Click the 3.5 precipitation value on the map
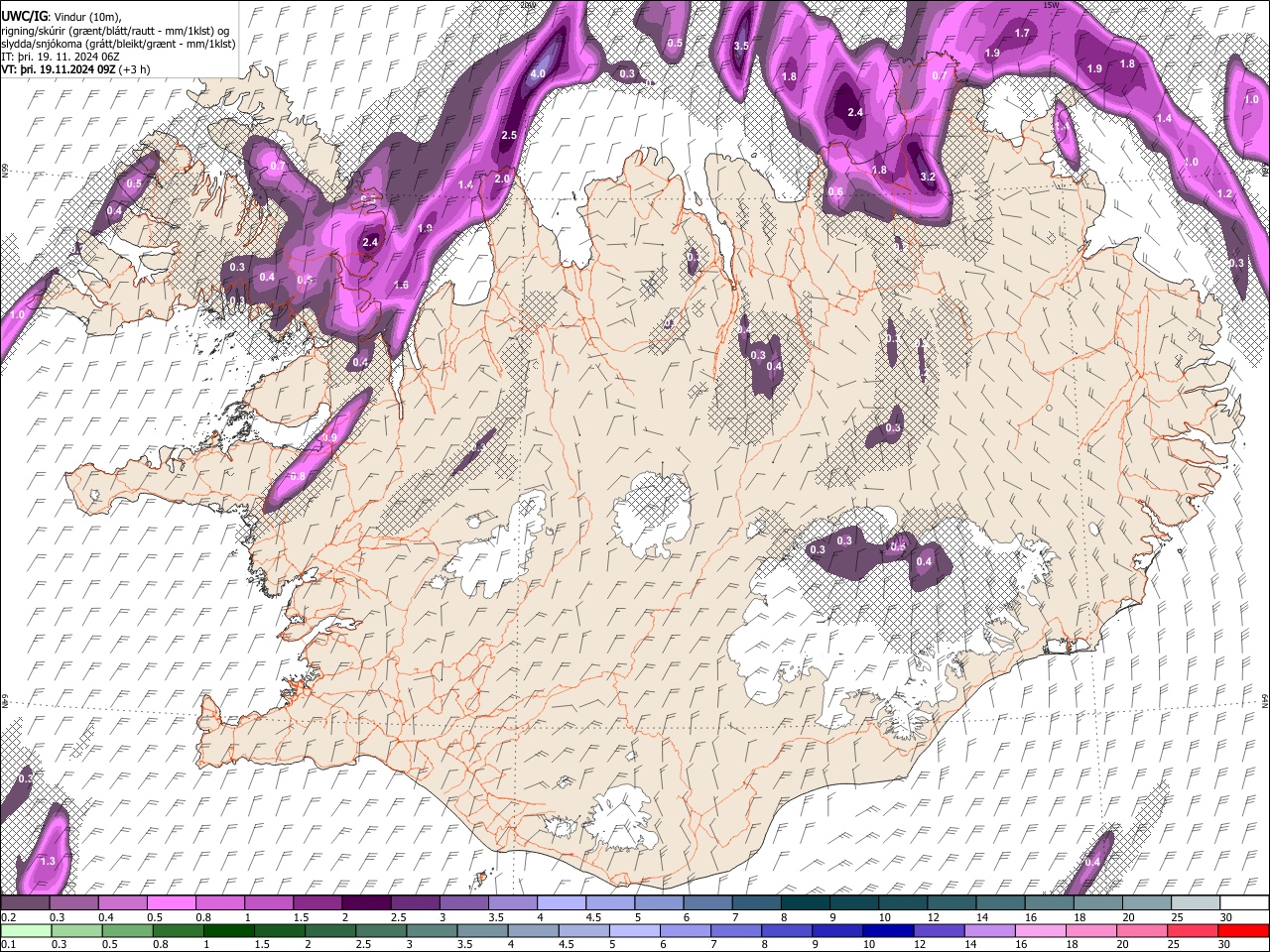Image resolution: width=1270 pixels, height=952 pixels. point(741,47)
